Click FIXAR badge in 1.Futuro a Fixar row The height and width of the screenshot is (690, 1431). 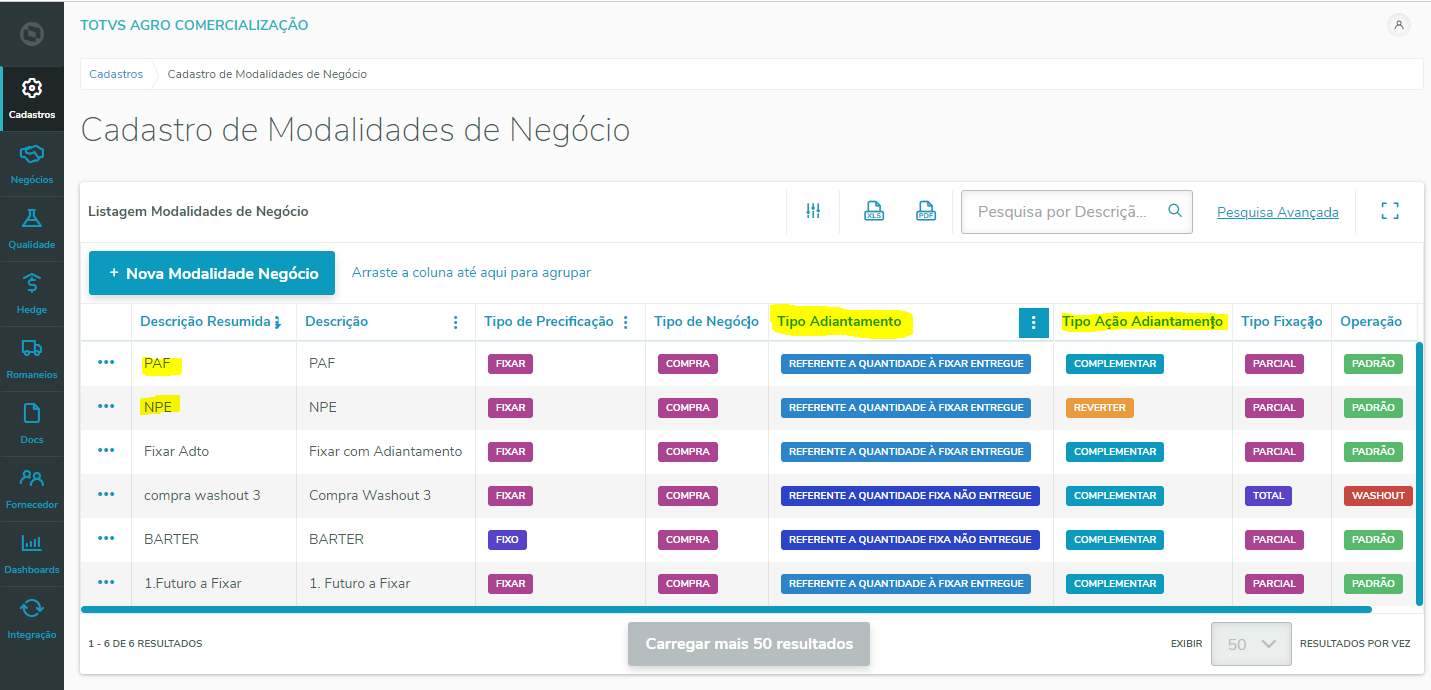click(510, 583)
